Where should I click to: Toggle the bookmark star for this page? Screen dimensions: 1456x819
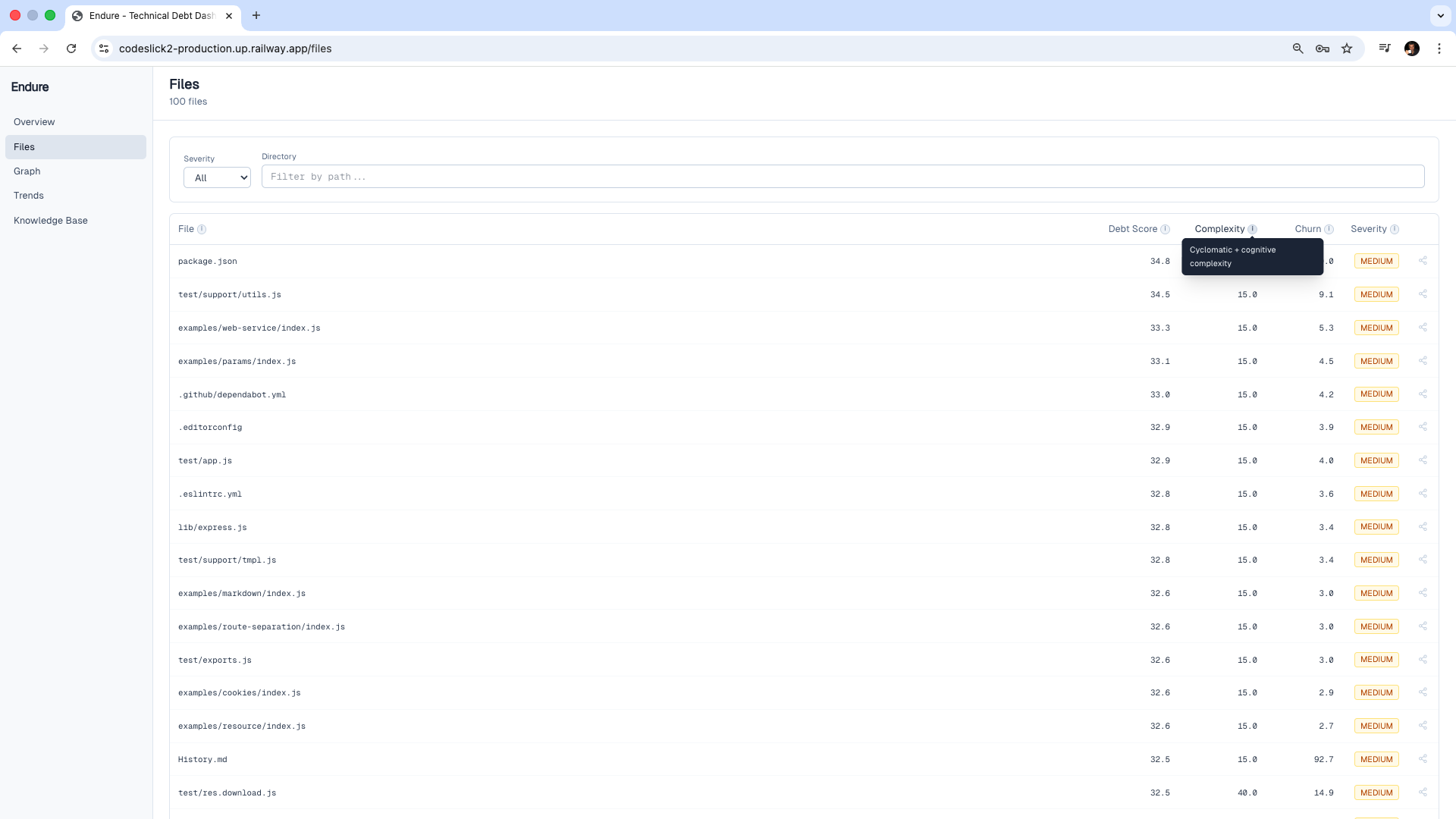[x=1347, y=48]
